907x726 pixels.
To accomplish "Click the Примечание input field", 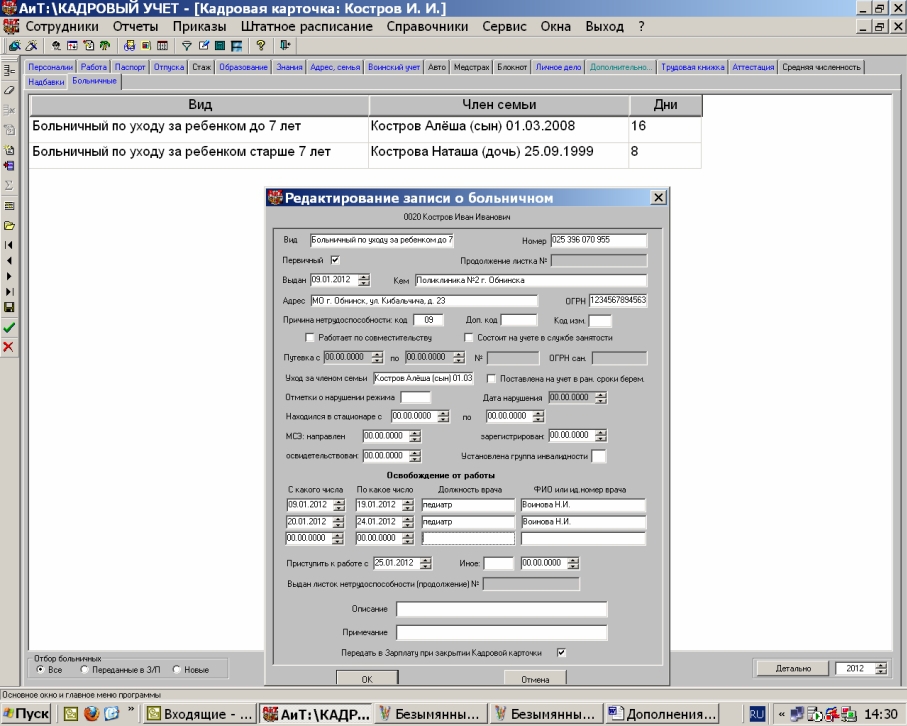I will 502,632.
